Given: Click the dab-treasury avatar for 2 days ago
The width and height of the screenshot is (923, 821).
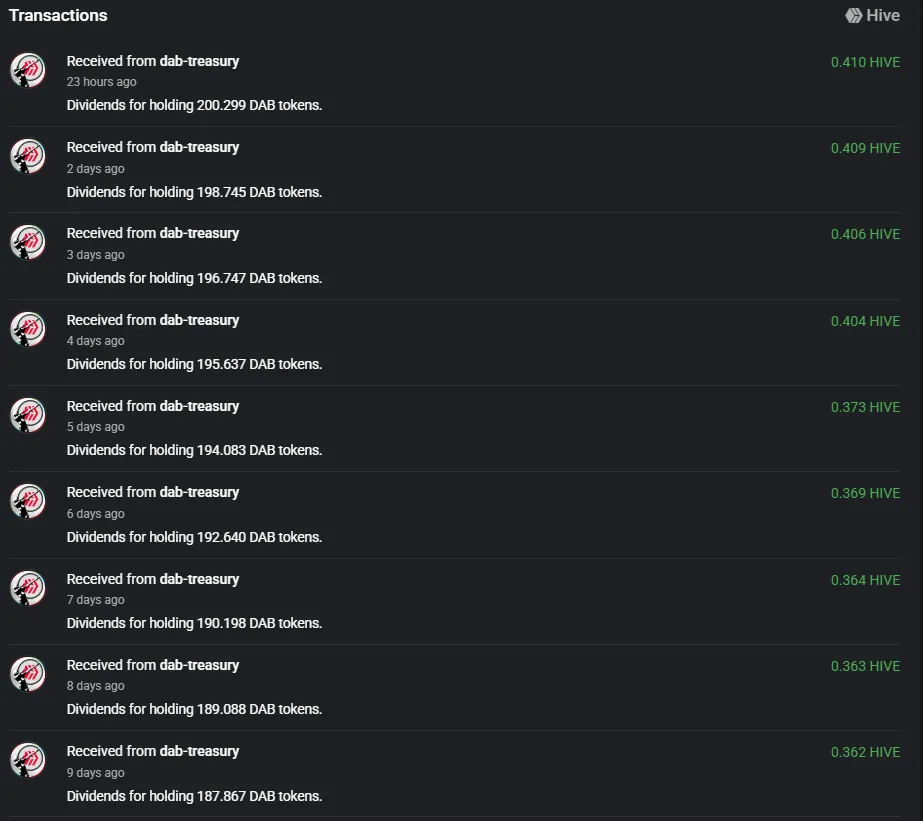Looking at the screenshot, I should (x=28, y=156).
